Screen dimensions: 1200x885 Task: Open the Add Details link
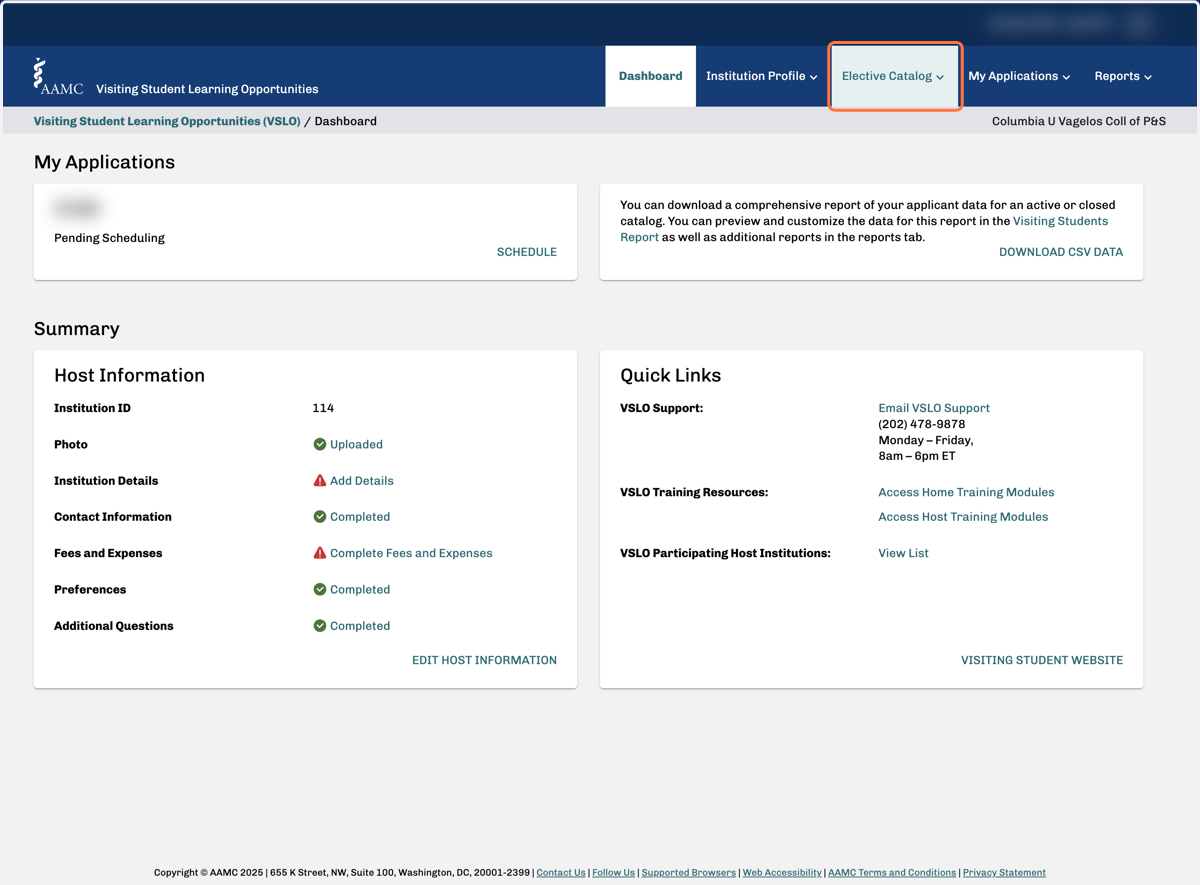(x=361, y=481)
